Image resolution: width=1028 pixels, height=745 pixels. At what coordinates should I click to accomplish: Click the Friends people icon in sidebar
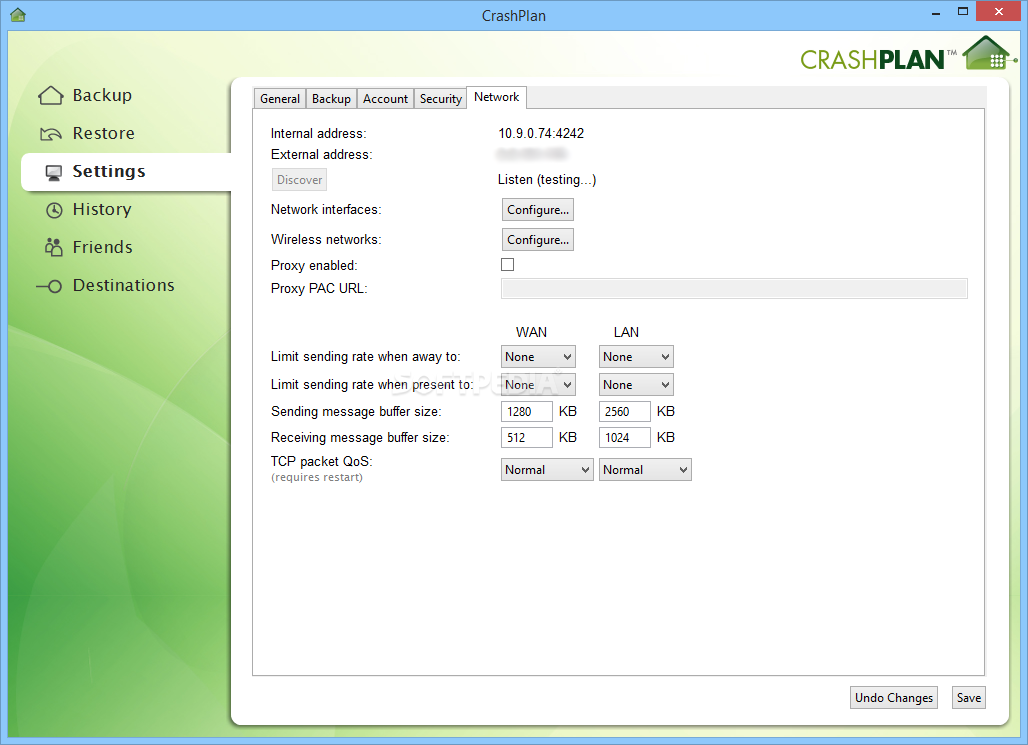pos(53,247)
